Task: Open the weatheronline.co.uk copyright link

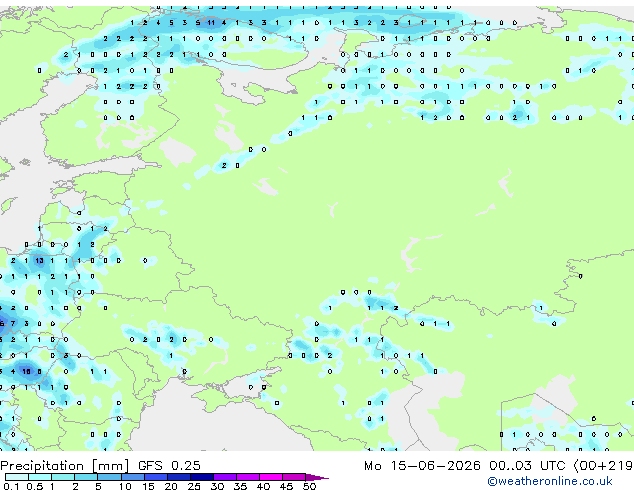Action: pyautogui.click(x=549, y=481)
